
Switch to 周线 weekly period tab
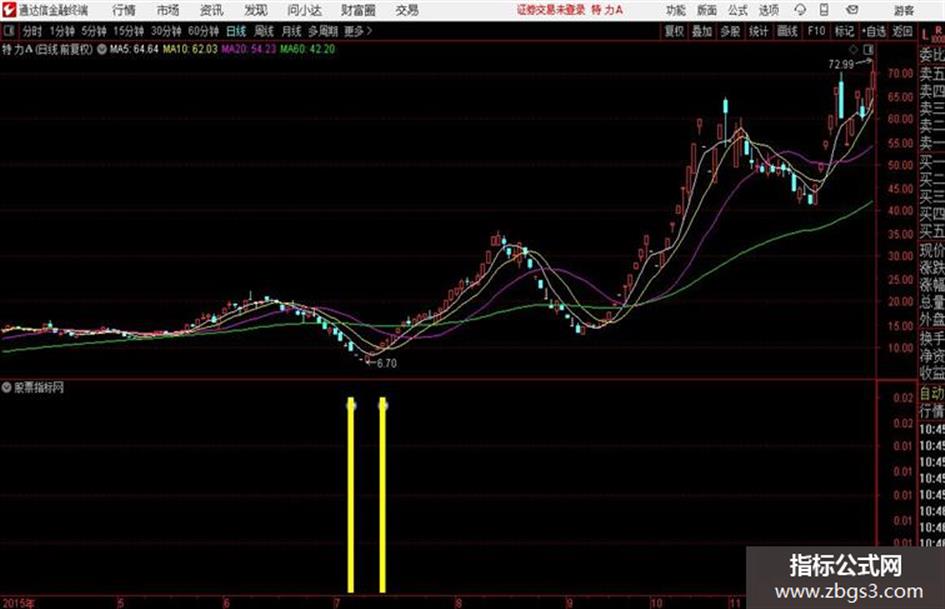click(264, 31)
